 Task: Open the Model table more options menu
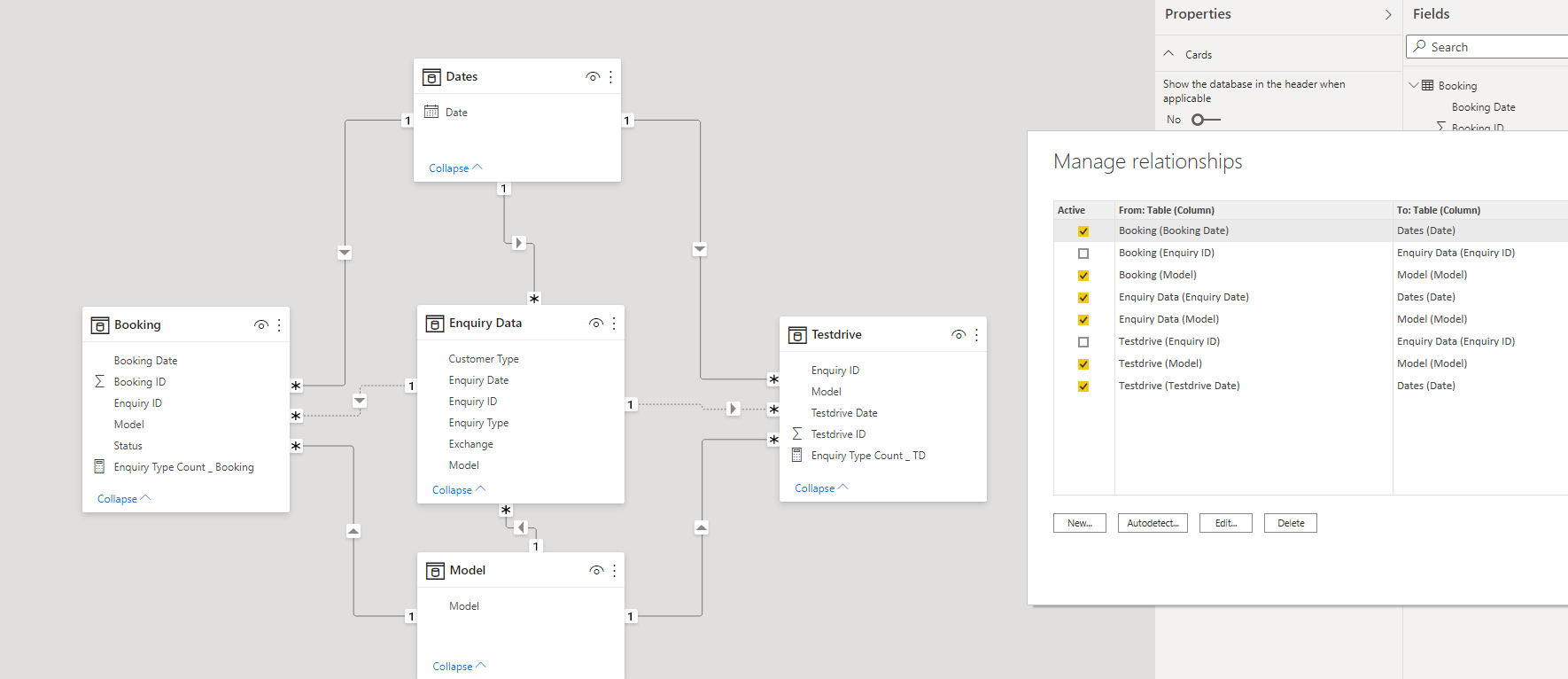click(614, 571)
